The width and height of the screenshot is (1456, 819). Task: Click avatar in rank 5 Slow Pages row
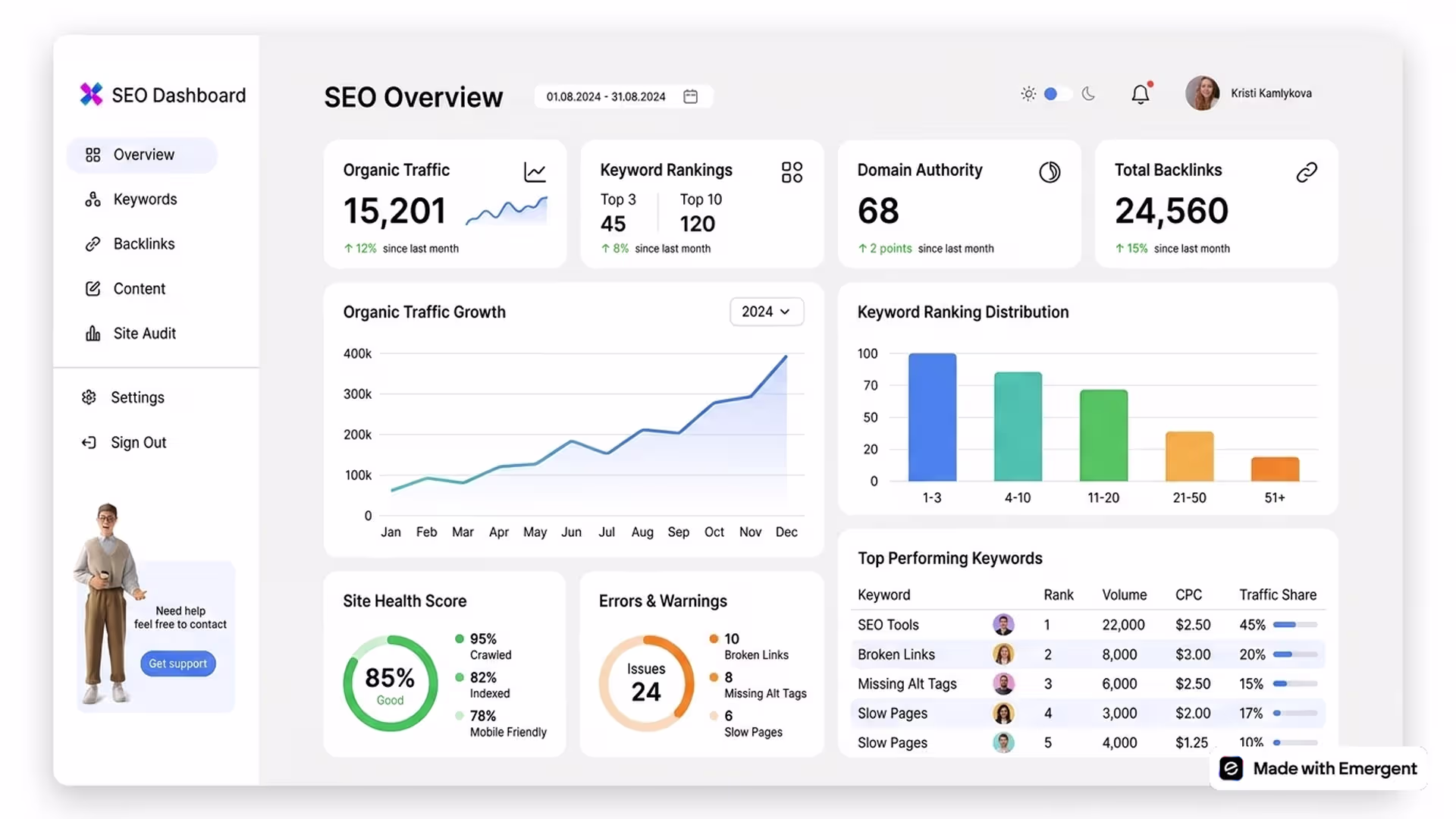pyautogui.click(x=1003, y=742)
